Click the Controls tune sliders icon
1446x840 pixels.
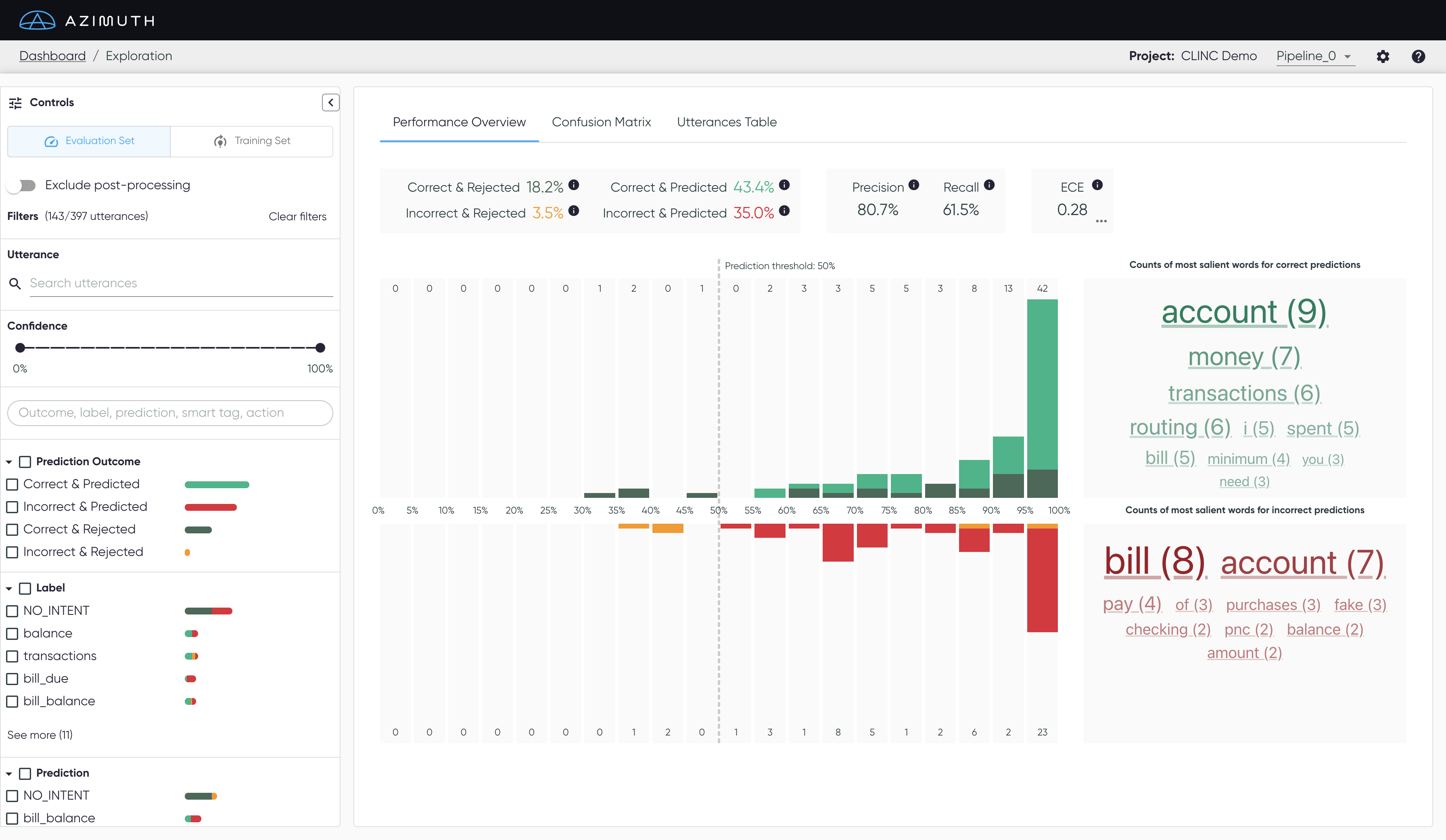pos(15,103)
